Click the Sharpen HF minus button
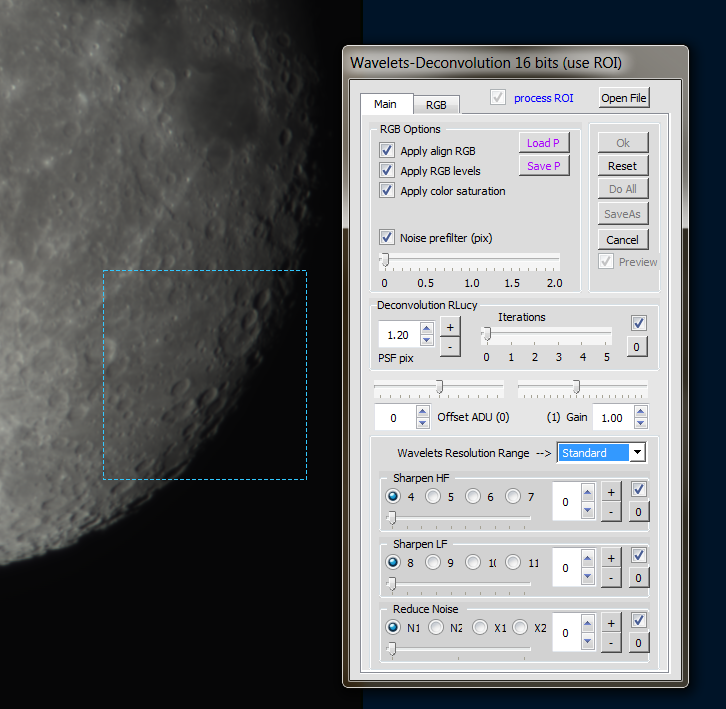Screen dimensions: 726x709 pos(611,512)
